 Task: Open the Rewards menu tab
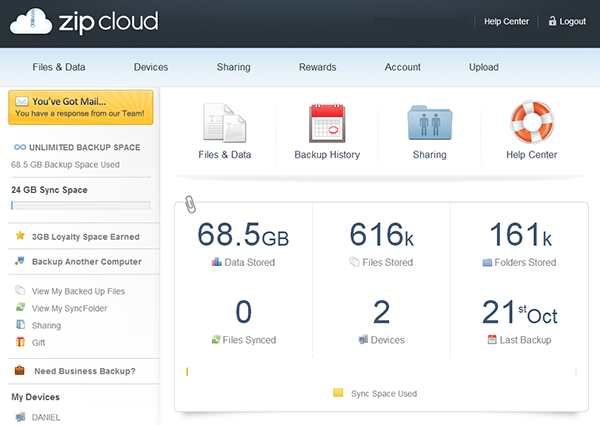click(x=318, y=67)
